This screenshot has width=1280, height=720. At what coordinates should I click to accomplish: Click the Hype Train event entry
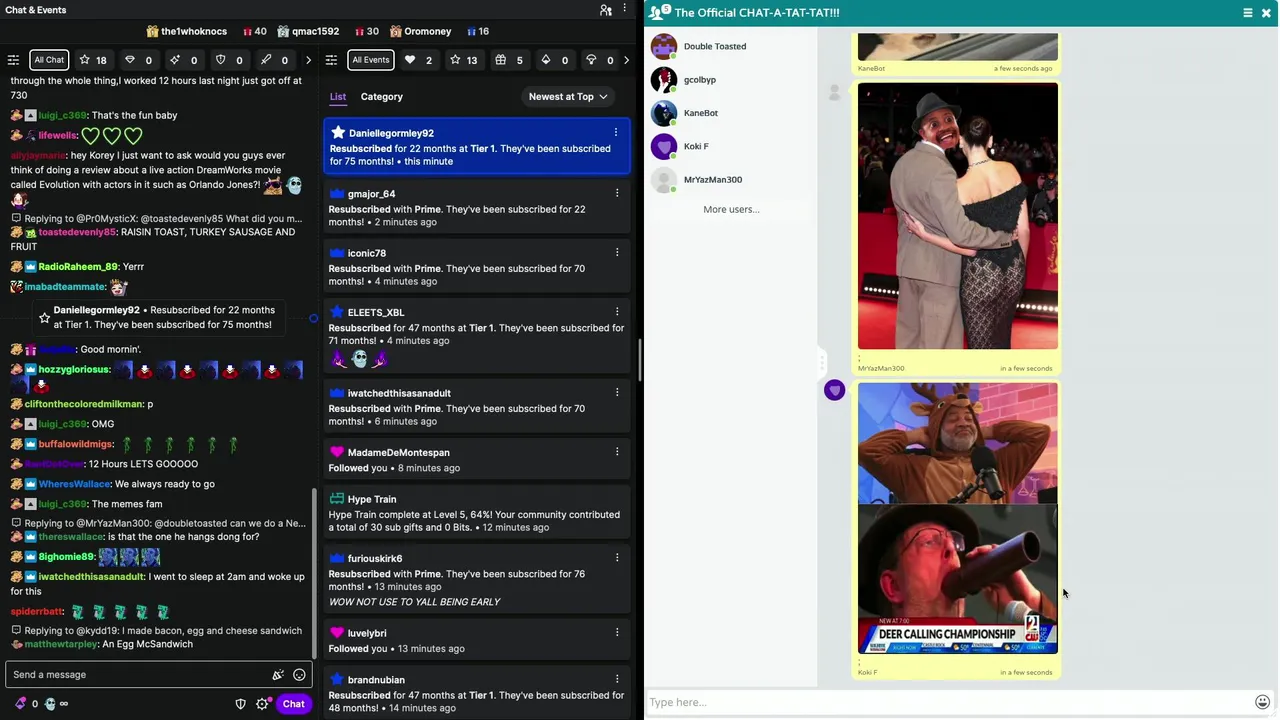[x=477, y=513]
